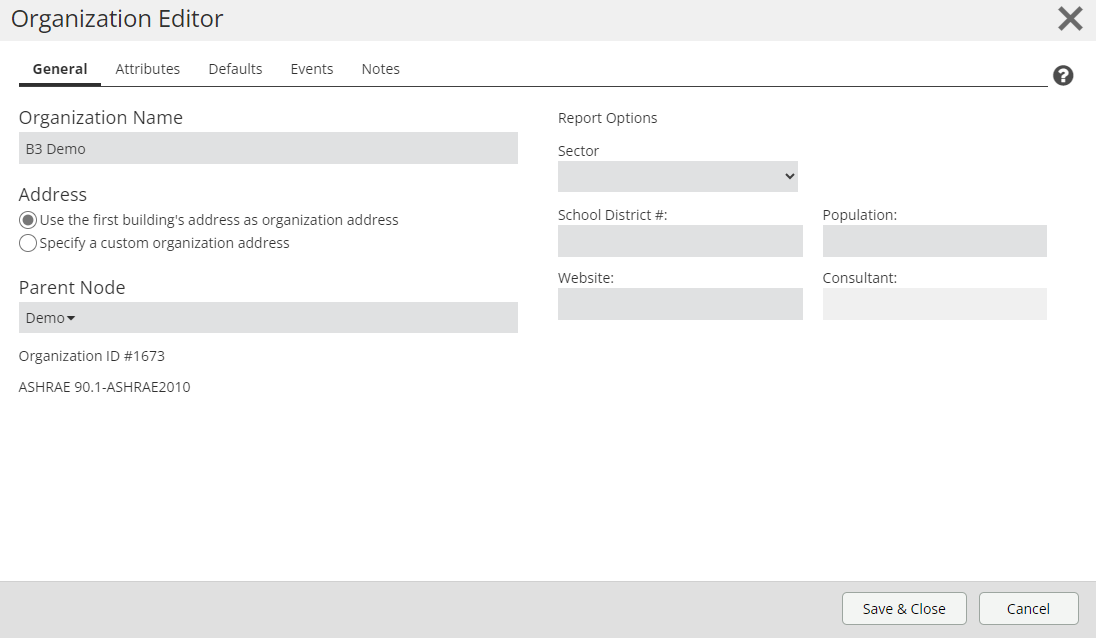This screenshot has width=1096, height=638.
Task: Click the Save & Close button
Action: click(x=904, y=609)
